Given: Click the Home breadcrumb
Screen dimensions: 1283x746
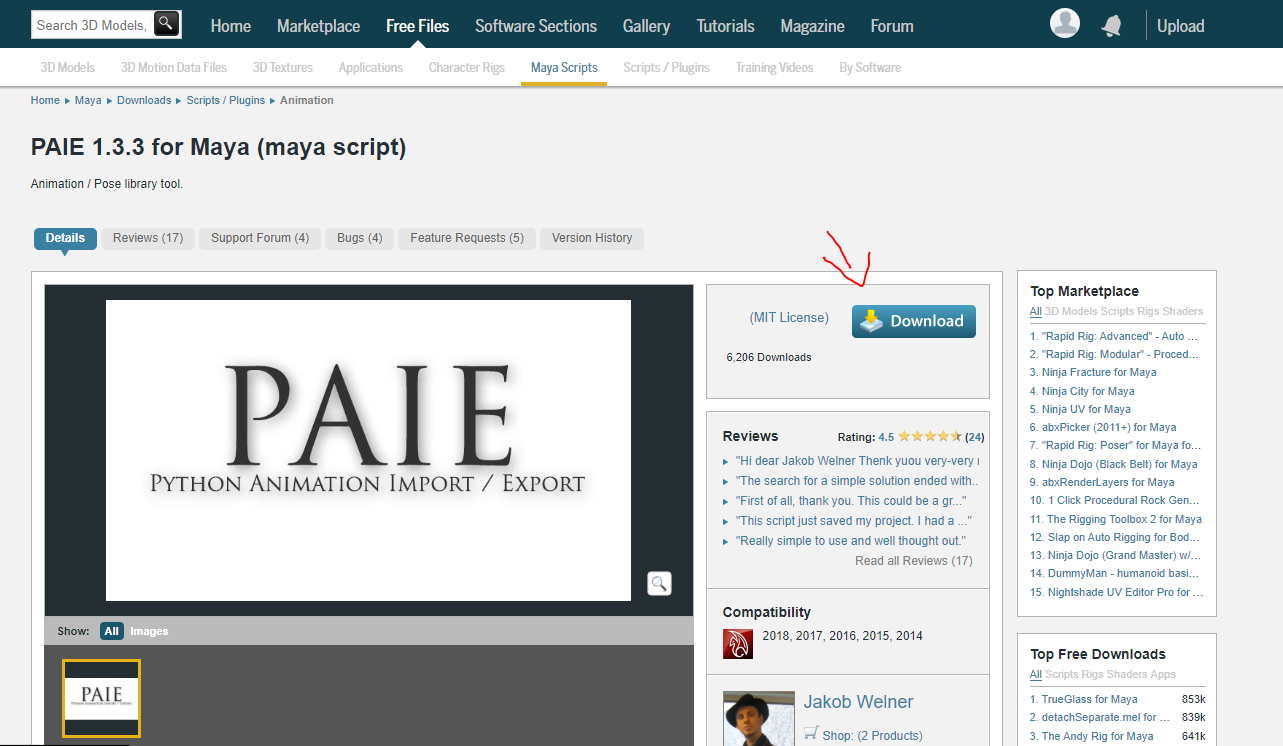Looking at the screenshot, I should pyautogui.click(x=45, y=100).
